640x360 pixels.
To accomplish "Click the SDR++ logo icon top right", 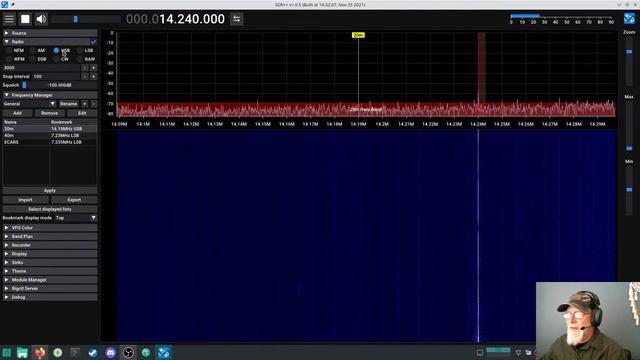I will [x=629, y=18].
